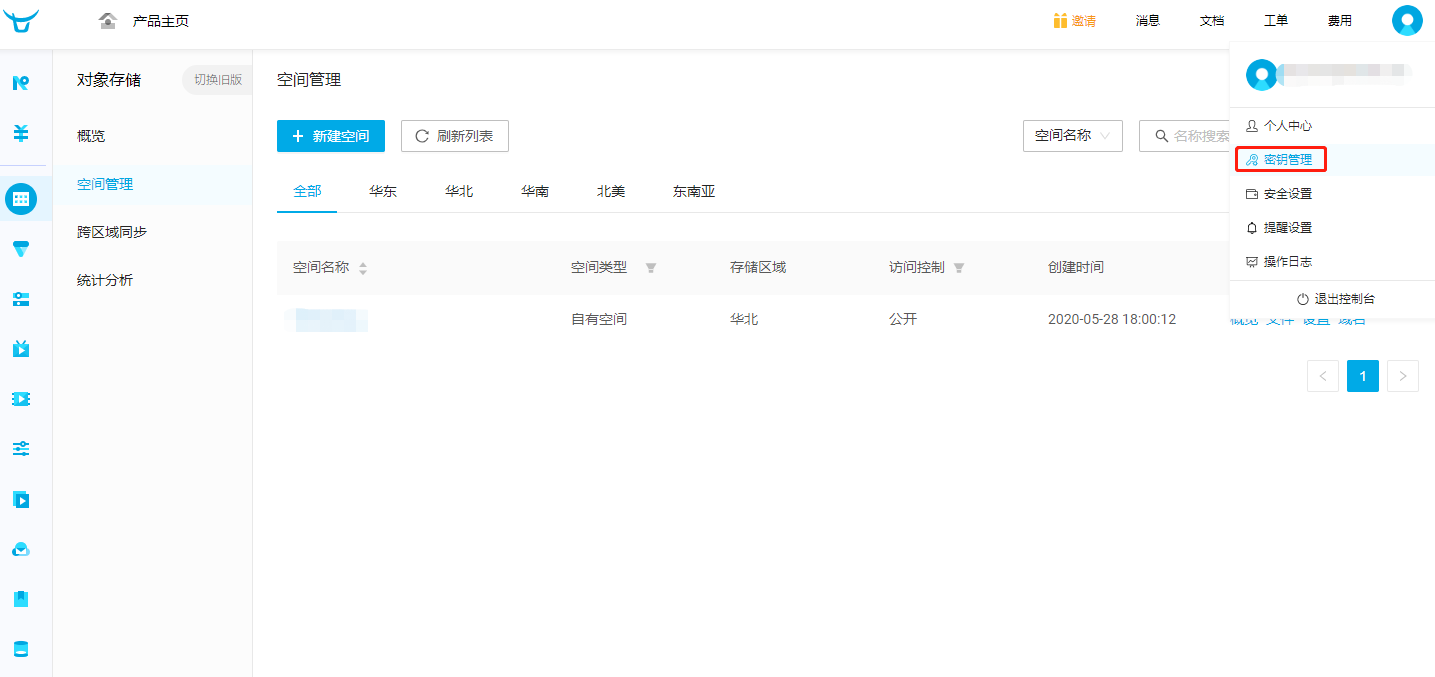Switch to the 华东 region tab
Image resolution: width=1435 pixels, height=677 pixels.
[383, 191]
